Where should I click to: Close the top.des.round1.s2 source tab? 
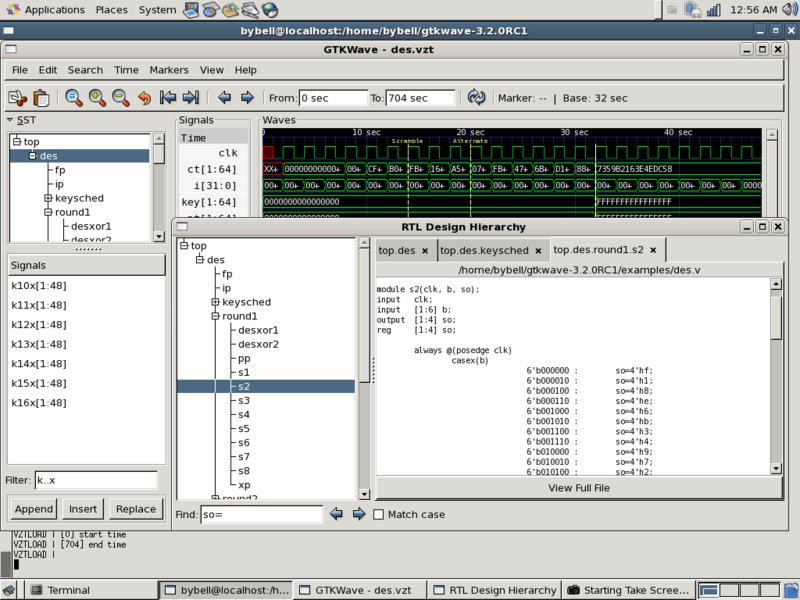click(x=653, y=250)
